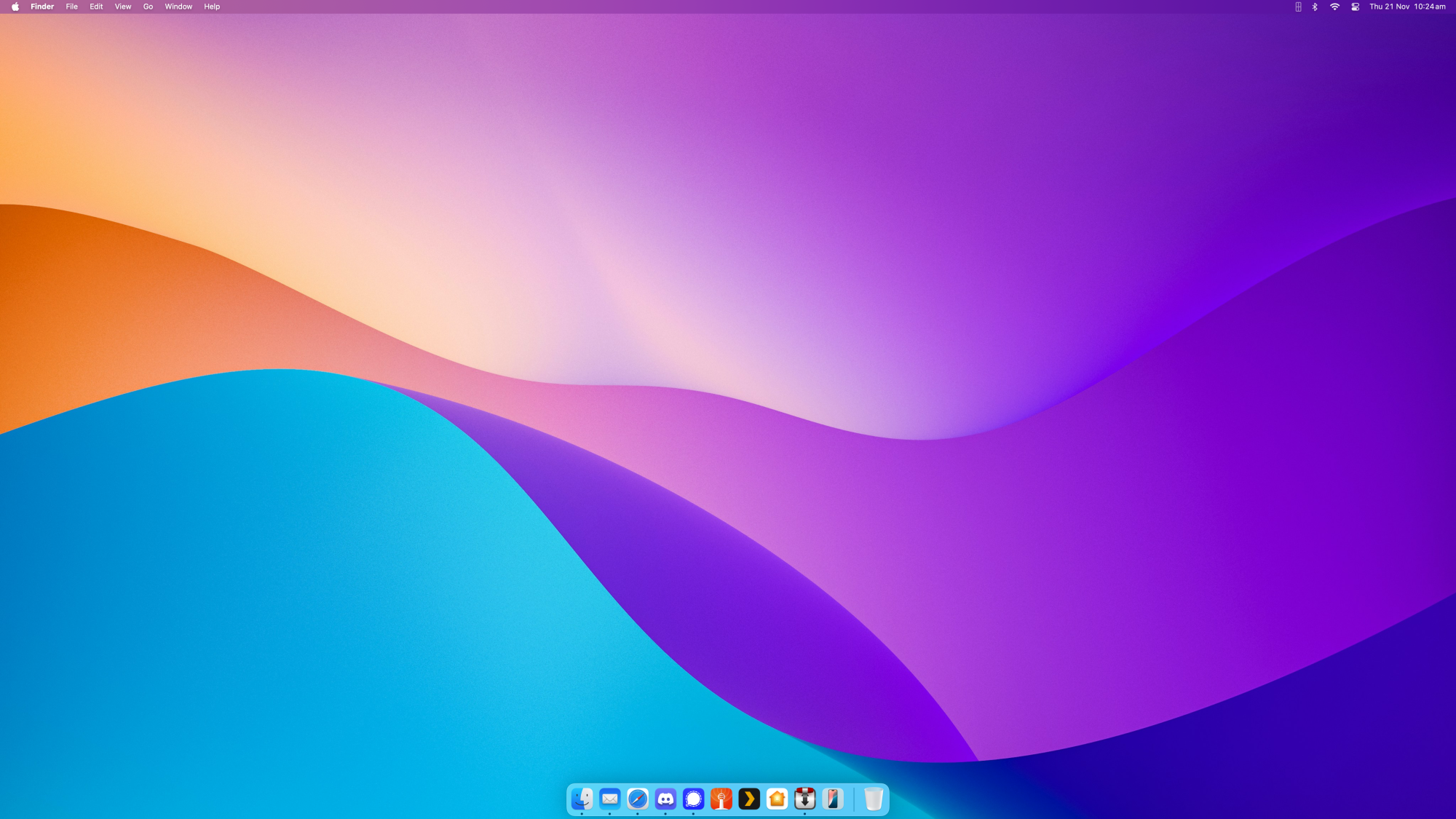Screen dimensions: 1456x819
Task: Open the File menu
Action: (72, 7)
